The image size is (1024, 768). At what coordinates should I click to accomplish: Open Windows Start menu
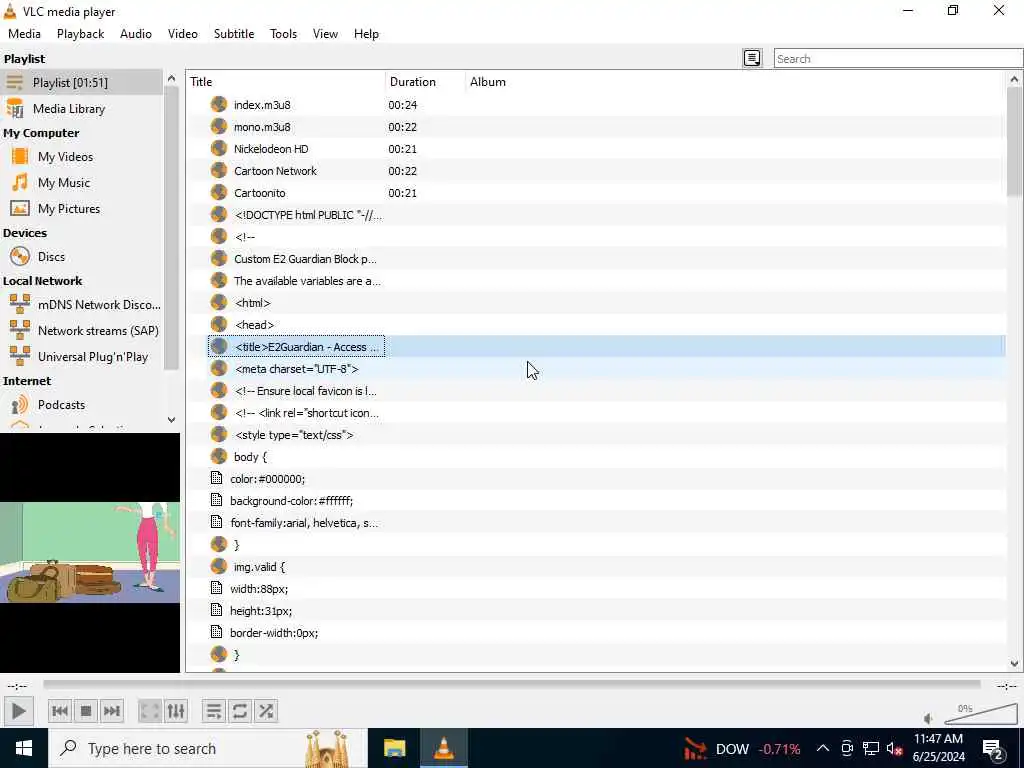(x=24, y=748)
